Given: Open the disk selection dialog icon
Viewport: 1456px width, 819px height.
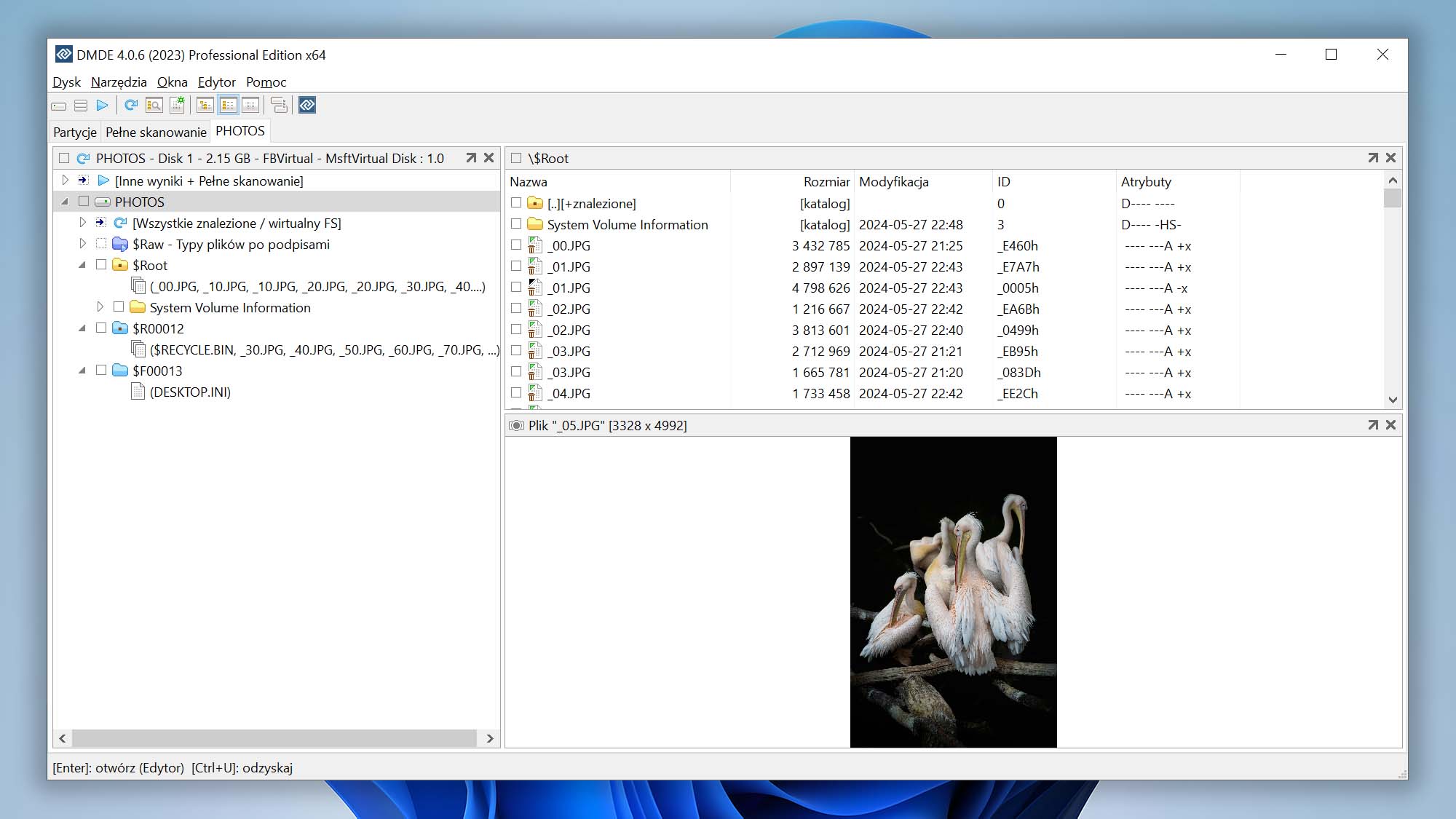Looking at the screenshot, I should coord(60,105).
